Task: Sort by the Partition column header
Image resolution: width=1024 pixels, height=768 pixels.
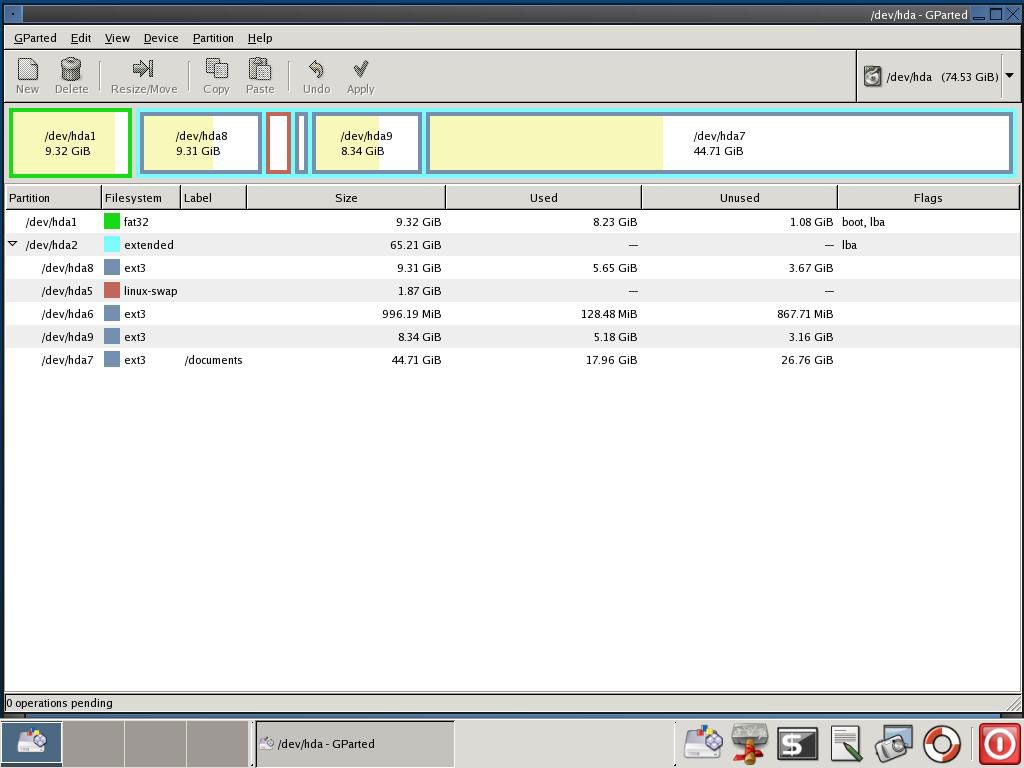Action: (54, 198)
